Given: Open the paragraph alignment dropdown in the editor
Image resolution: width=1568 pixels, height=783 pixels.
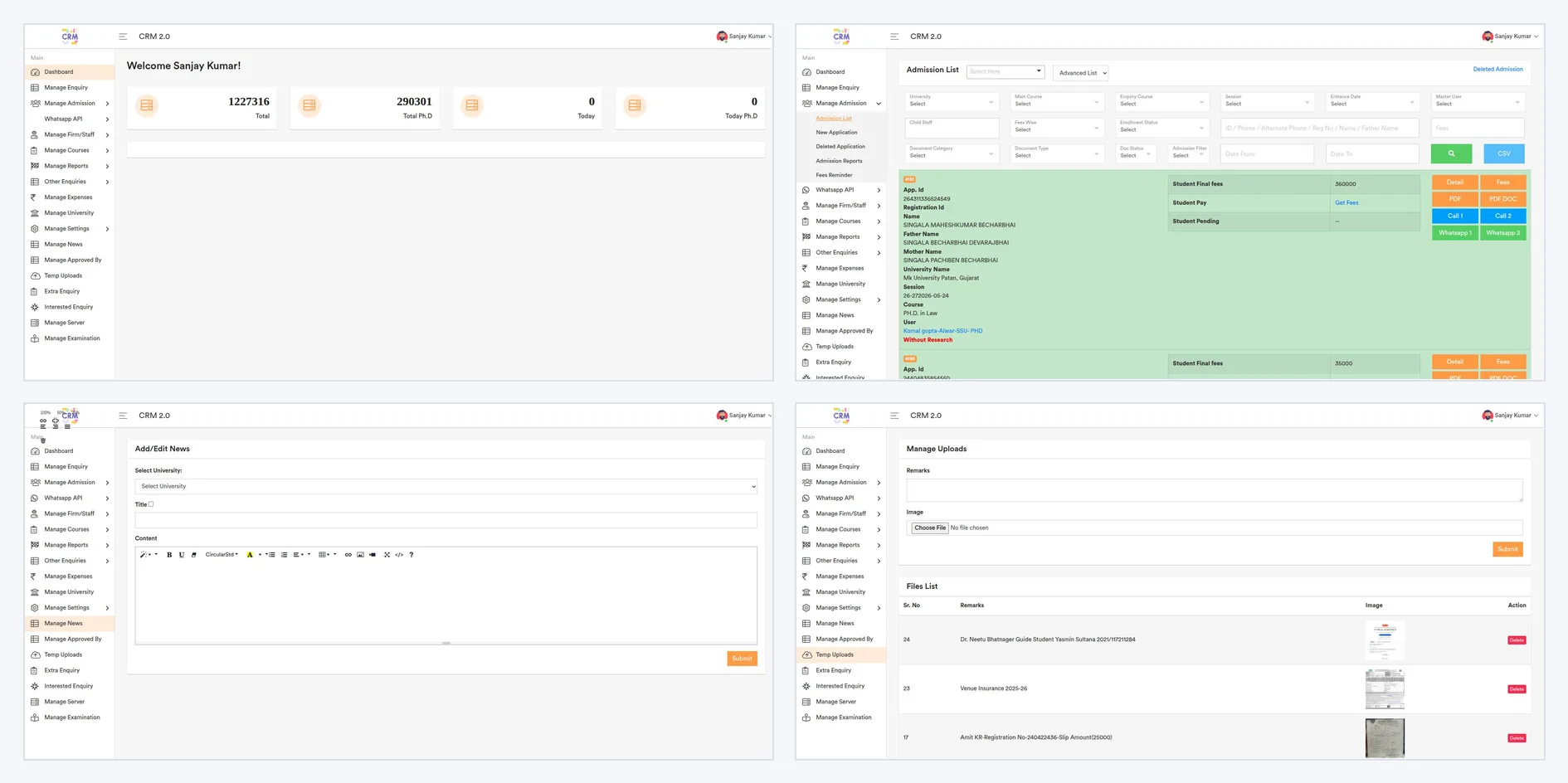Looking at the screenshot, I should pos(299,555).
